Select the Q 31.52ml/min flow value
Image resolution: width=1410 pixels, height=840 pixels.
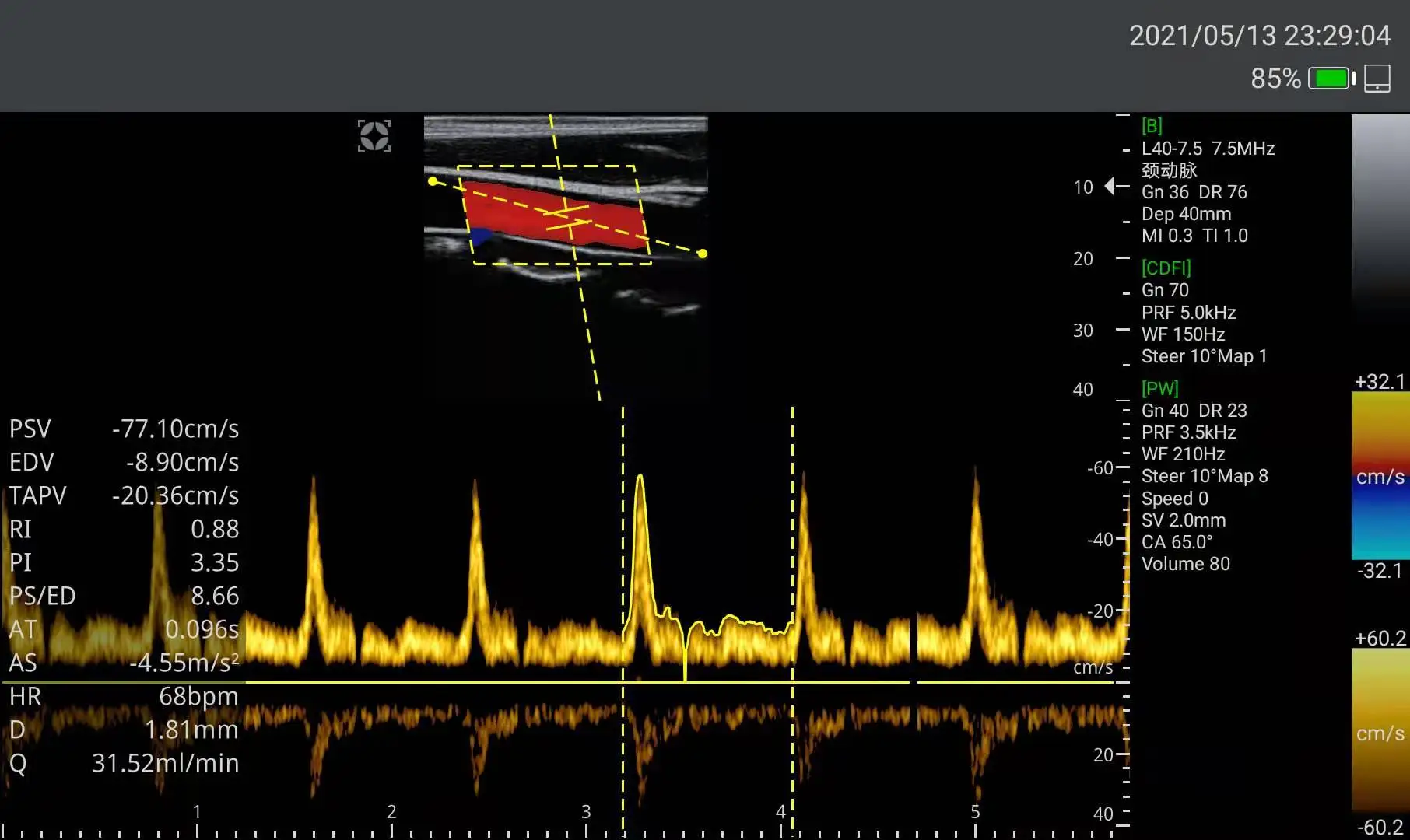[124, 763]
